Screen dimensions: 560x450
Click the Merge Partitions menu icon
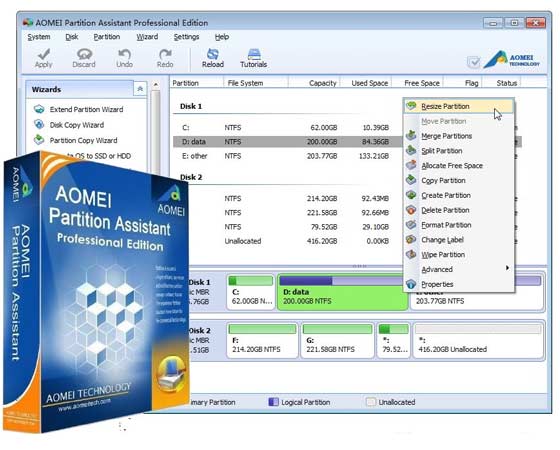point(411,135)
